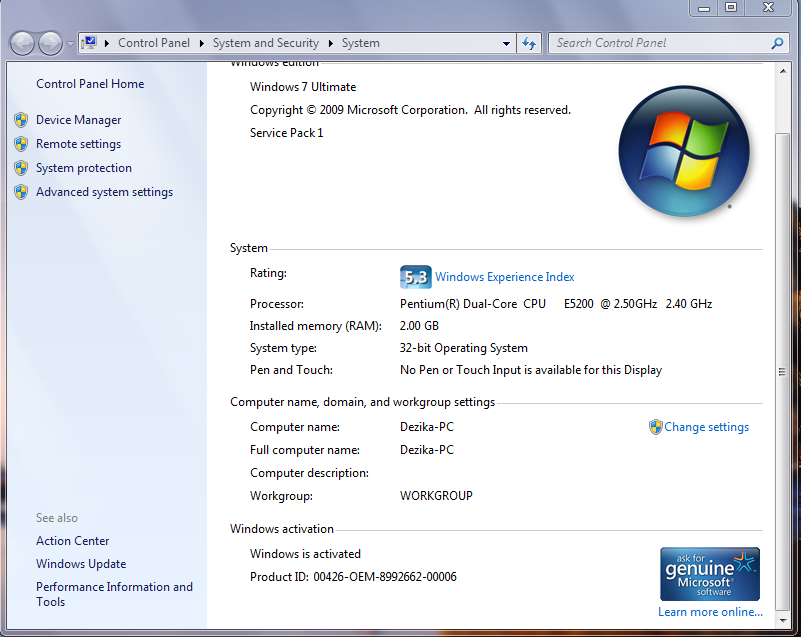Screen dimensions: 801x637
Task: Click shield icon beside System protection
Action: [21, 168]
